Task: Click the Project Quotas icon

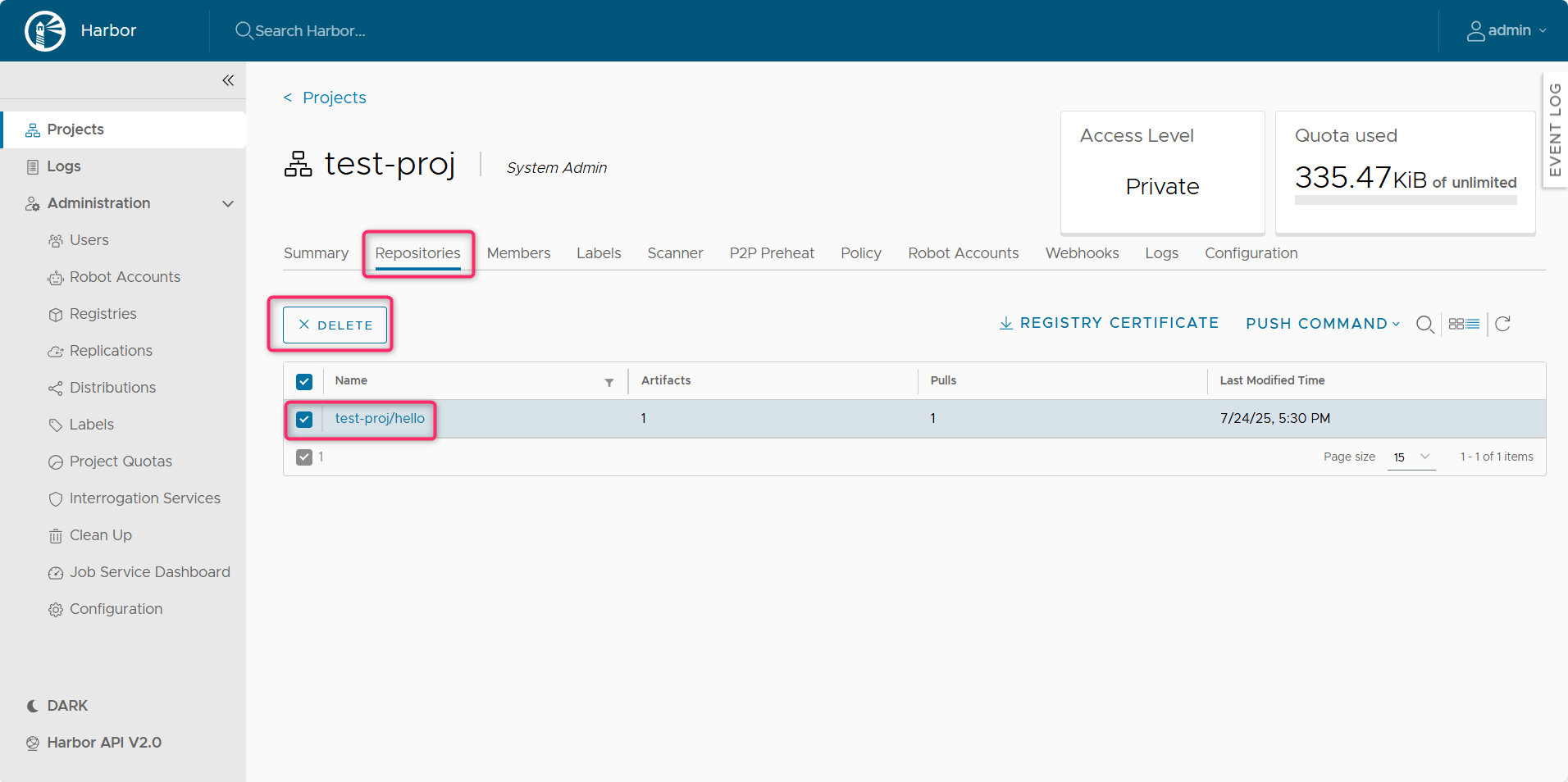Action: point(56,462)
